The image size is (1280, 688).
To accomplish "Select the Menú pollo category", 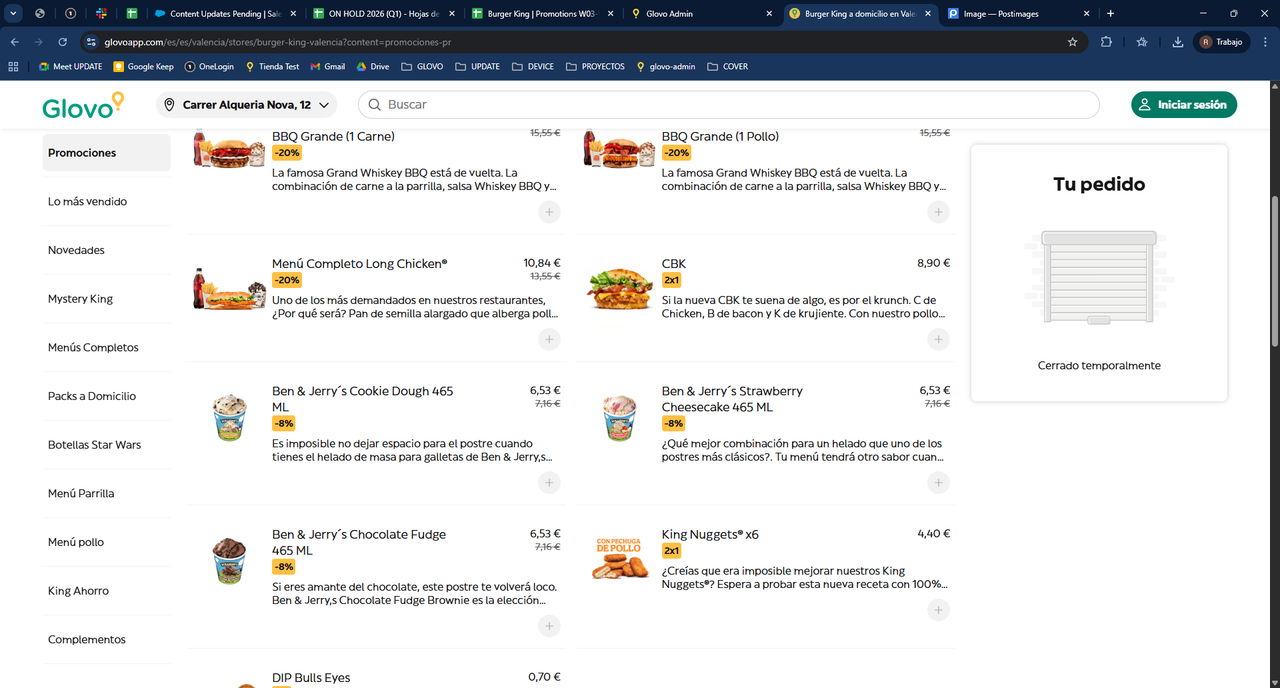I will pos(107,542).
